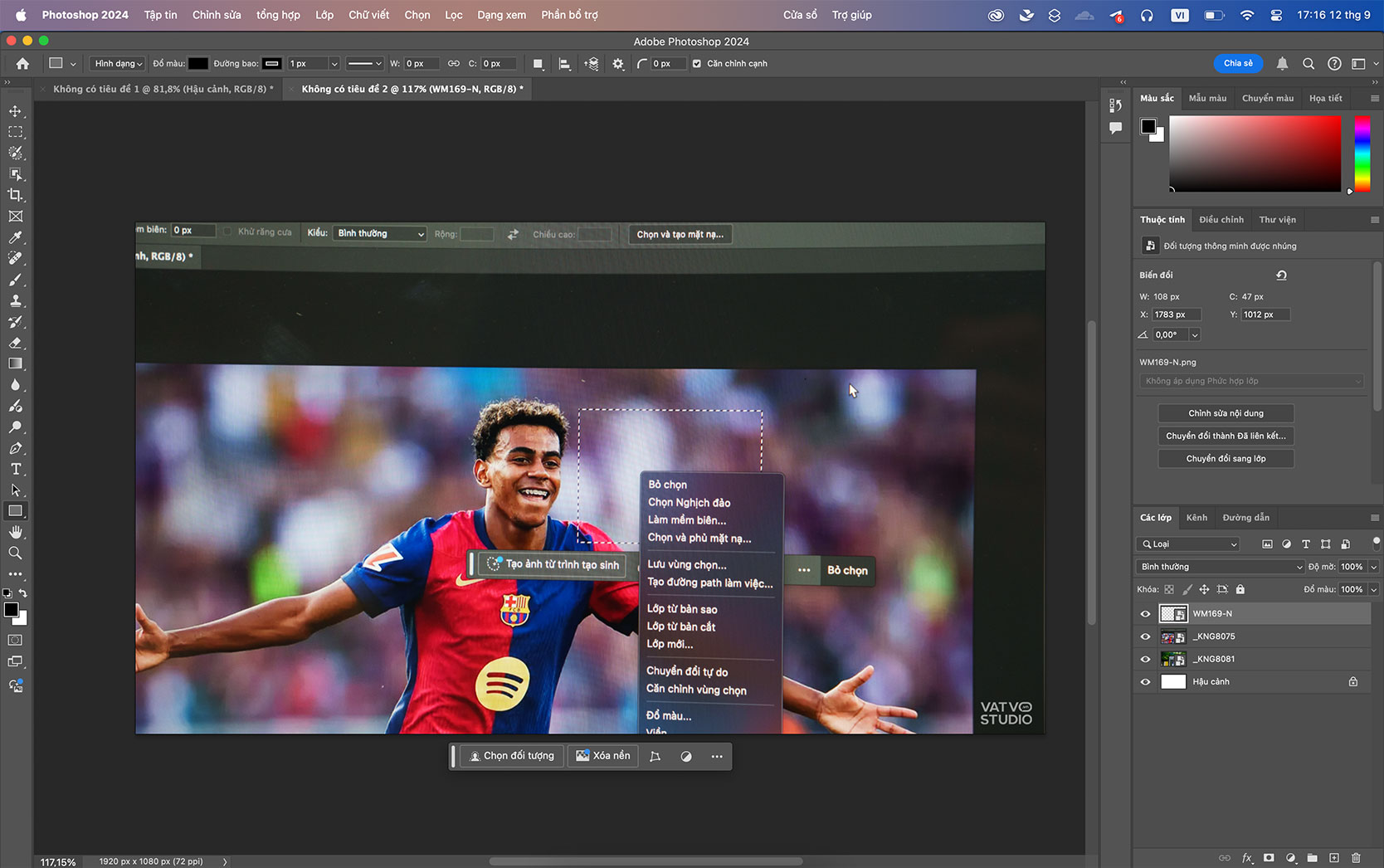Select the Move tool
This screenshot has height=868, width=1384.
(x=15, y=111)
